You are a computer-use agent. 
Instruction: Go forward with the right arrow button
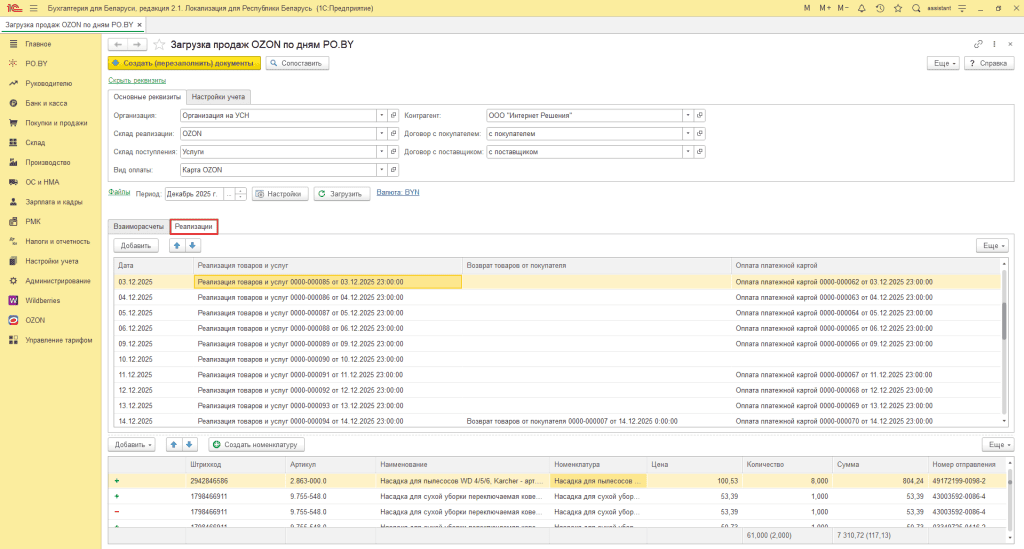pos(137,44)
